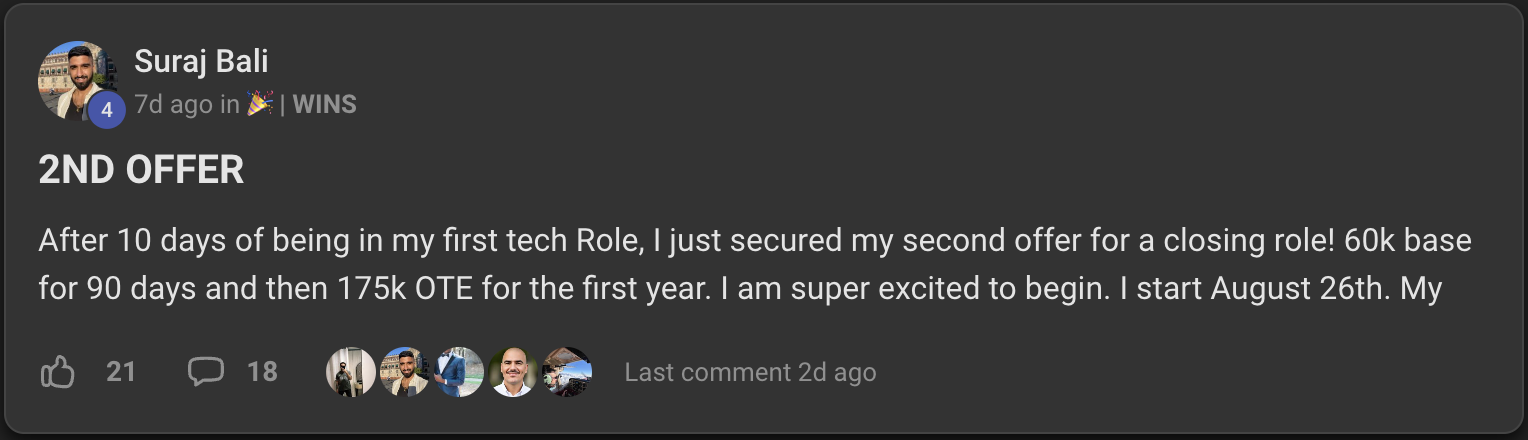Click the "7d ago" post timestamp
The width and height of the screenshot is (1528, 440).
click(173, 104)
